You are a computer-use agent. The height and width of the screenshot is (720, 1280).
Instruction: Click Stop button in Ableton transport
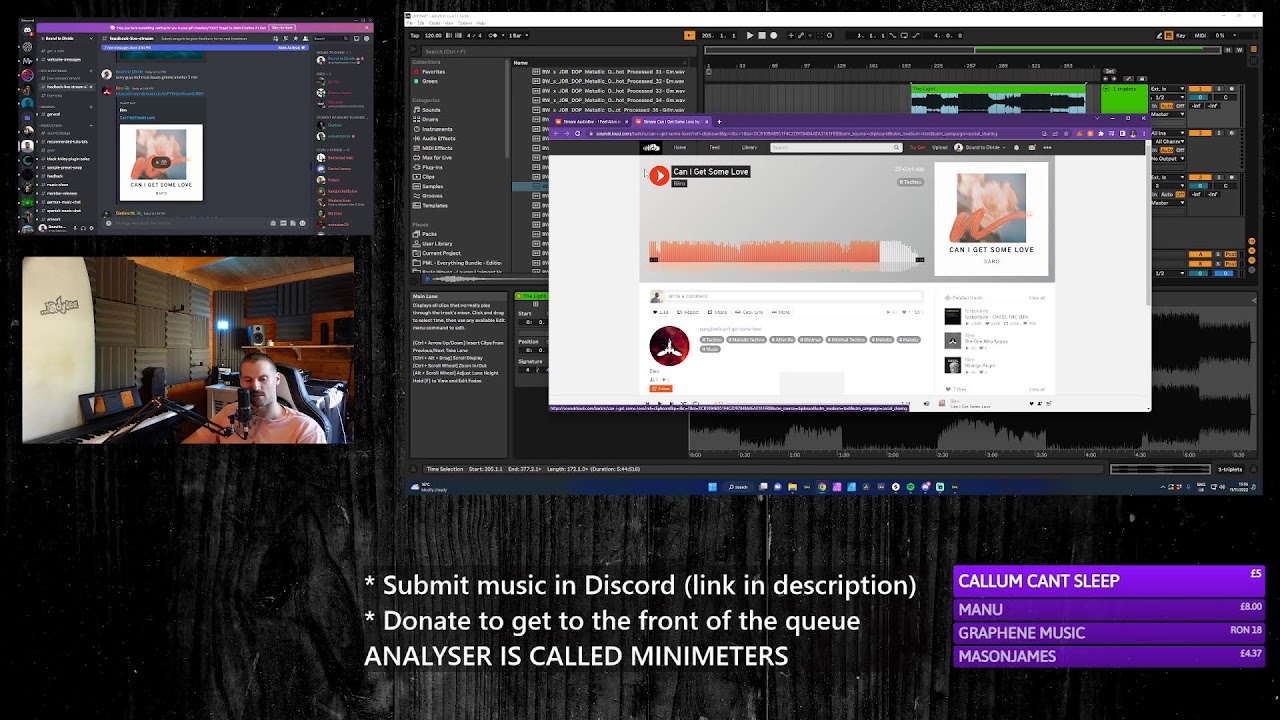[762, 35]
